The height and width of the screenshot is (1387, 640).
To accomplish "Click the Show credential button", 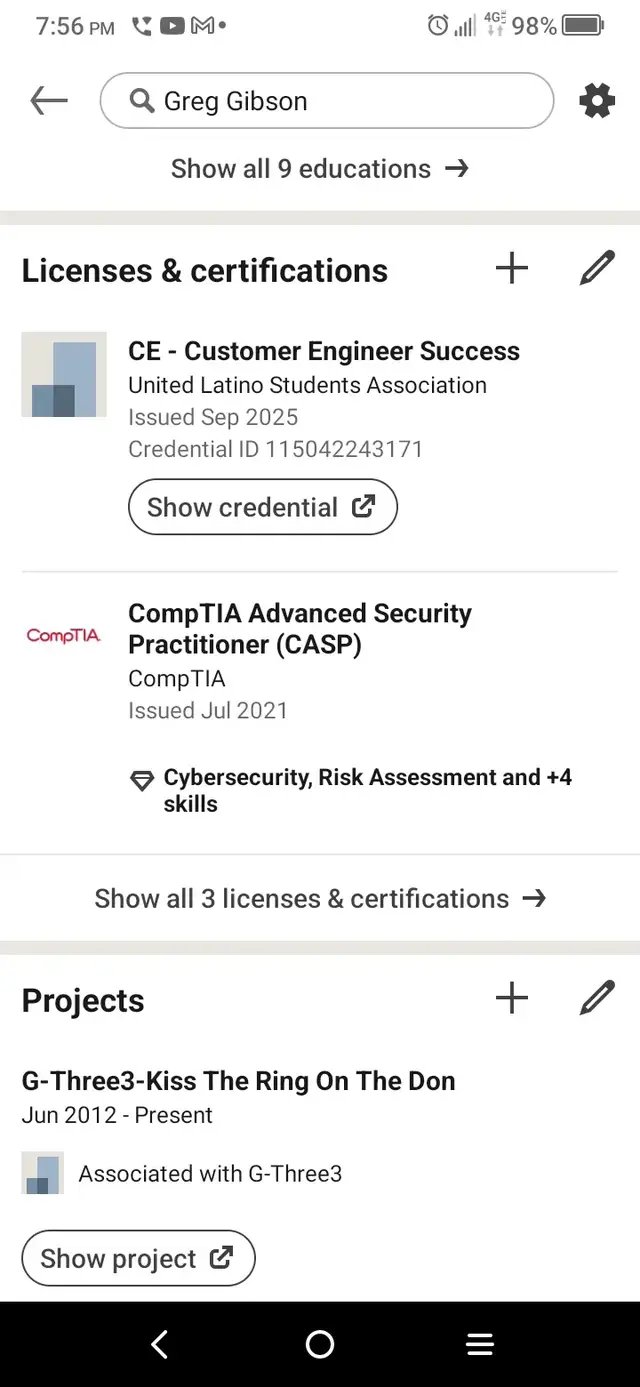I will (x=263, y=507).
